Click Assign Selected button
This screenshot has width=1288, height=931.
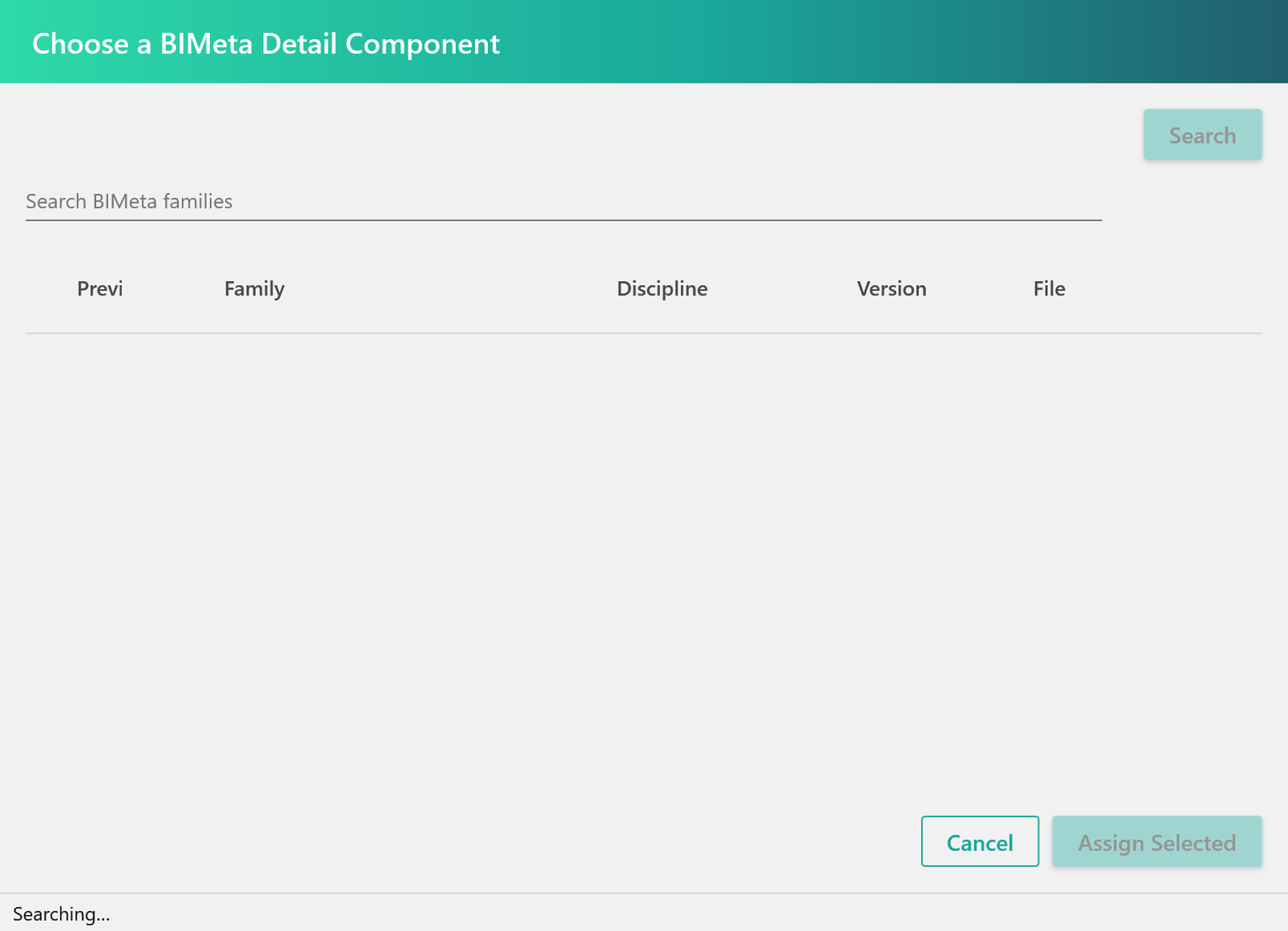(1157, 842)
